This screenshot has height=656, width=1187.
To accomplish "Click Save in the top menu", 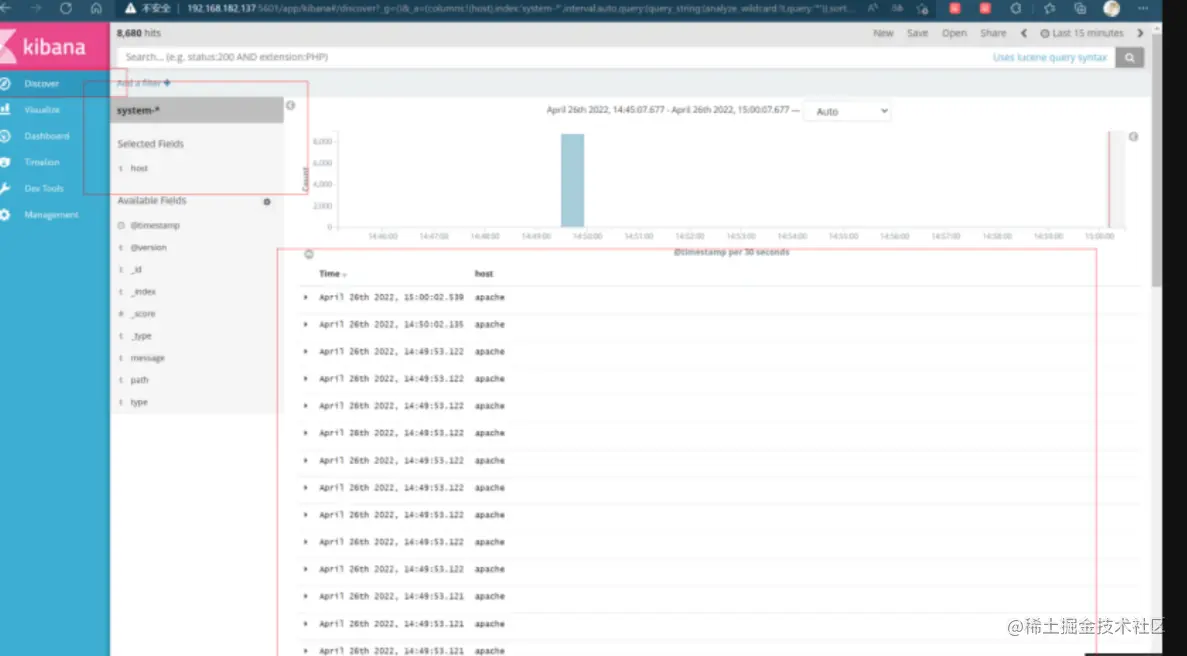I will coord(918,33).
